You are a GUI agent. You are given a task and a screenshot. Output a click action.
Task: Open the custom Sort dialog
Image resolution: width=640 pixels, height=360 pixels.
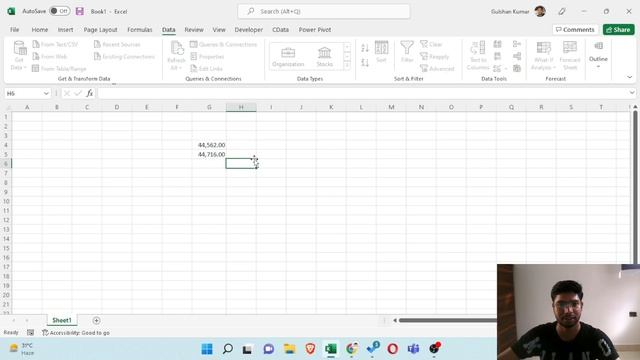(x=381, y=52)
